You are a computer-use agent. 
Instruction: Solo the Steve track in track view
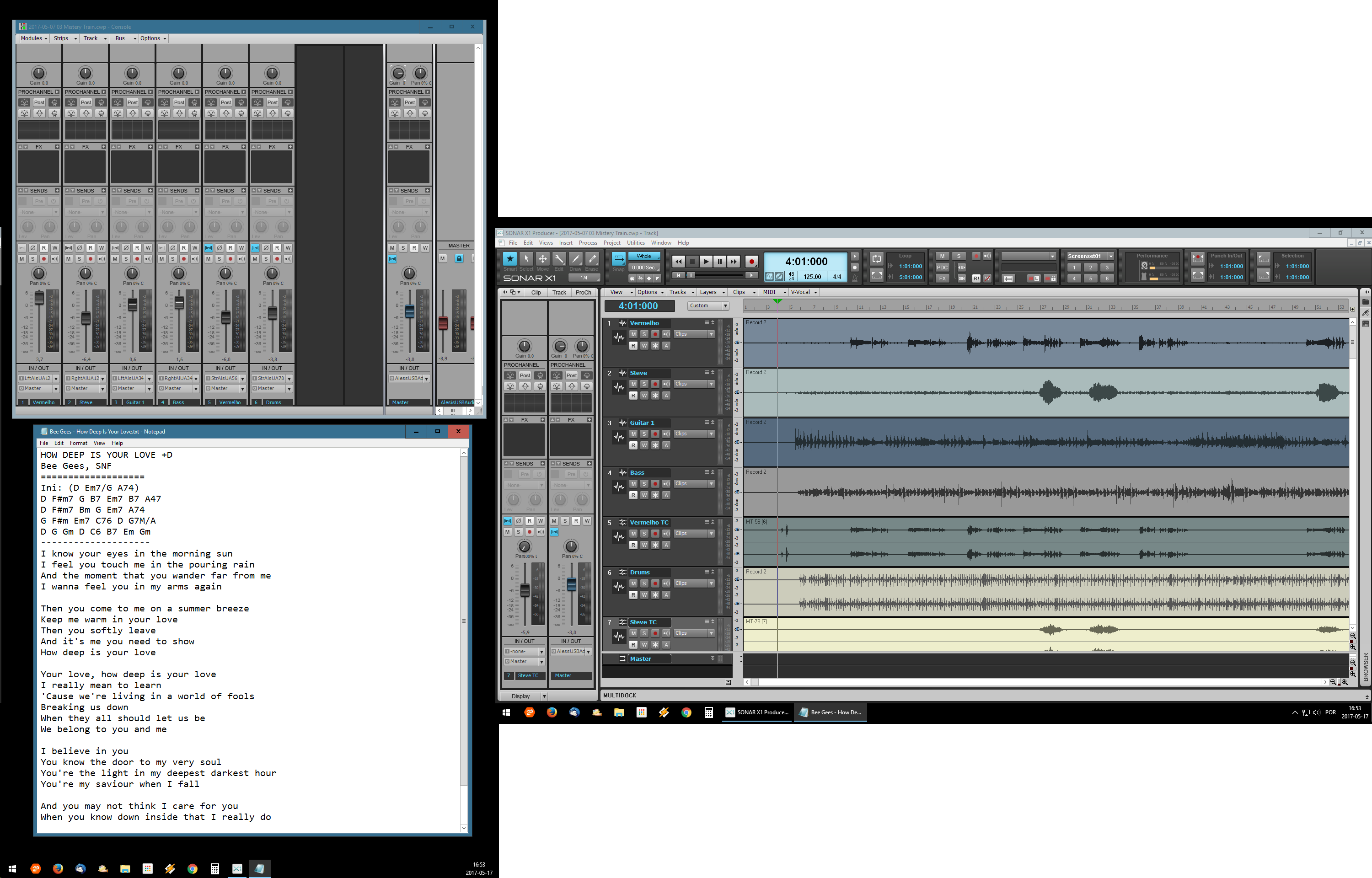(x=644, y=384)
